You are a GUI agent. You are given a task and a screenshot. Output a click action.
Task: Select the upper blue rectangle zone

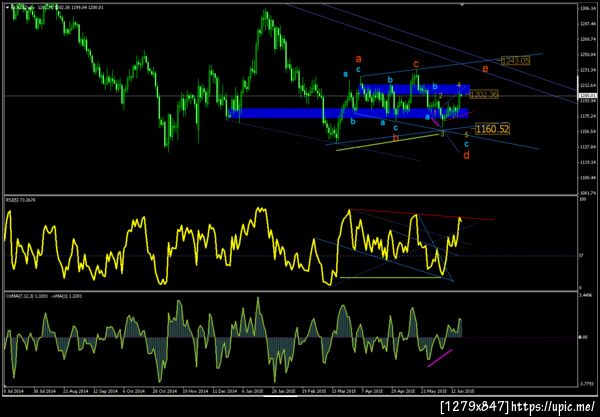(415, 90)
